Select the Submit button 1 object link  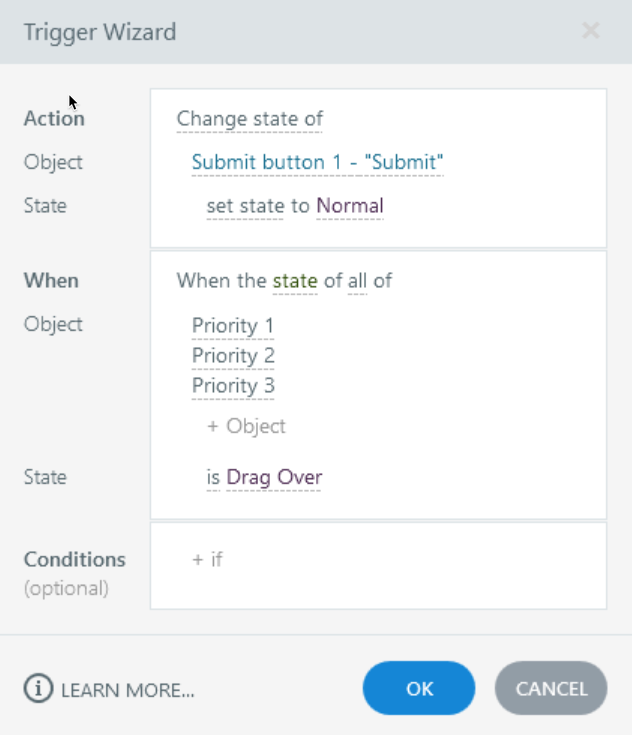coord(317,162)
